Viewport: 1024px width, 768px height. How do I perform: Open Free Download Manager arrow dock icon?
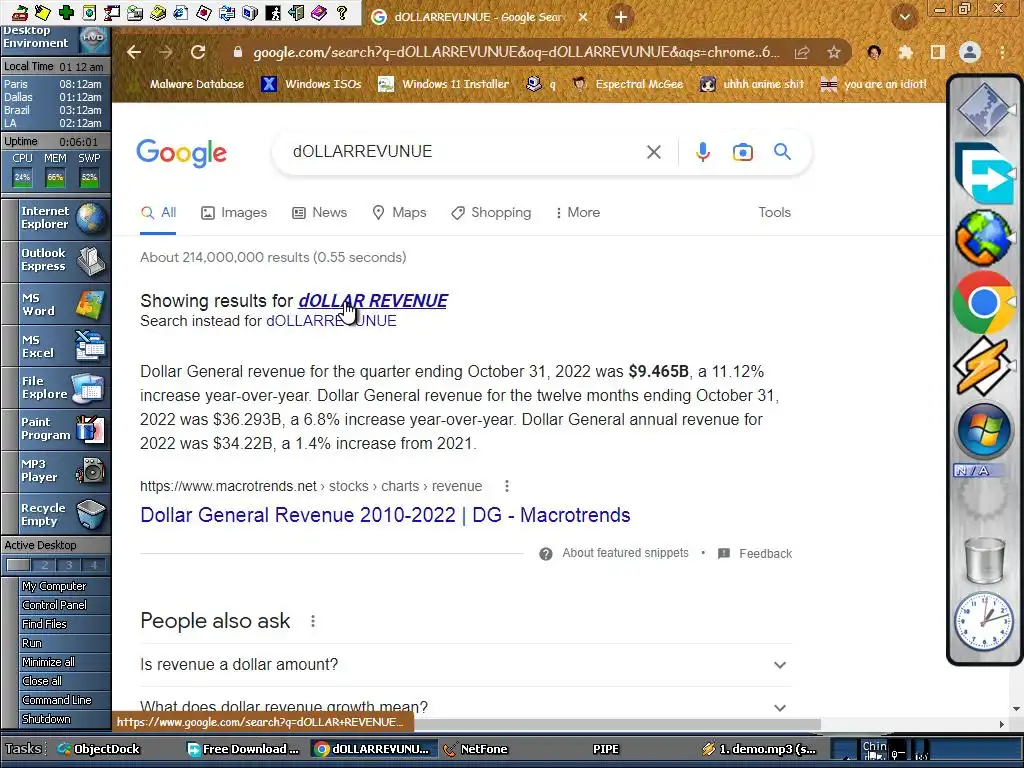984,174
